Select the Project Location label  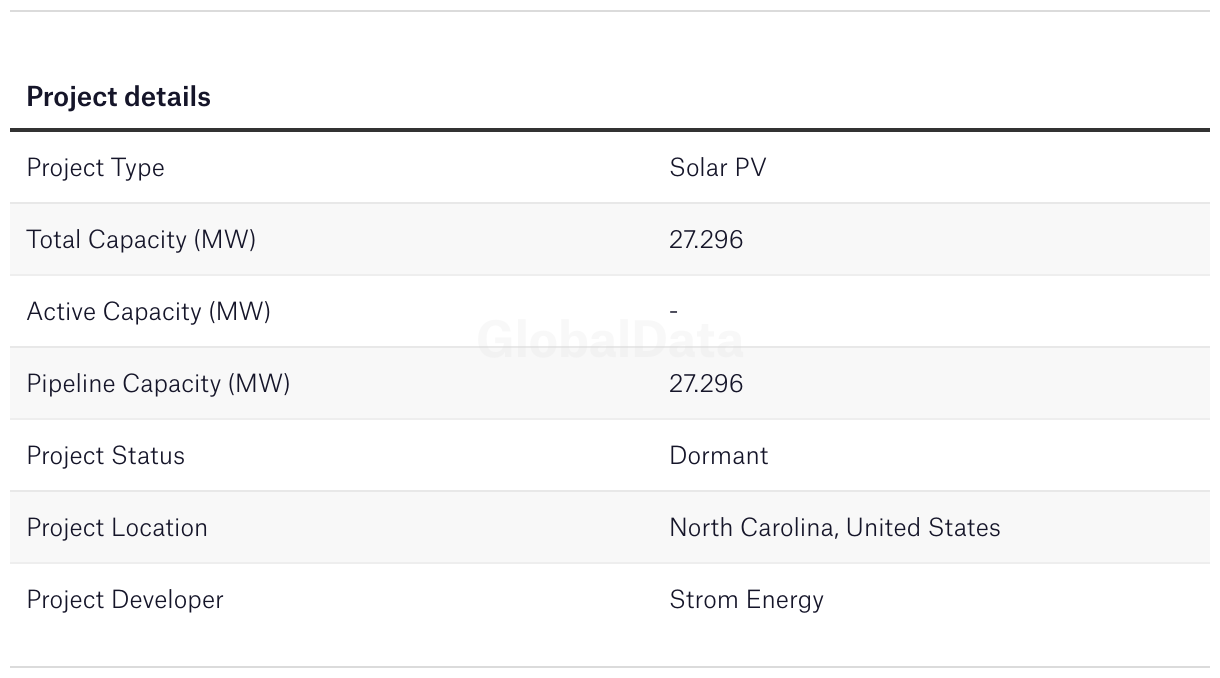click(117, 528)
